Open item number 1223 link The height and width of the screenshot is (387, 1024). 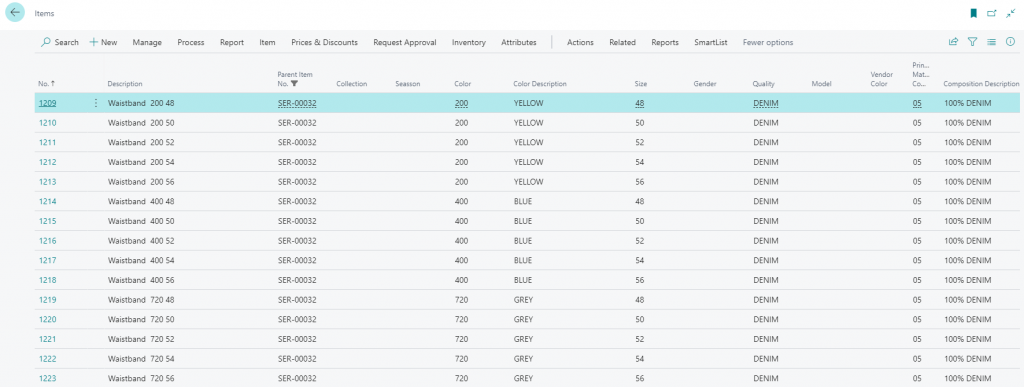(47, 379)
